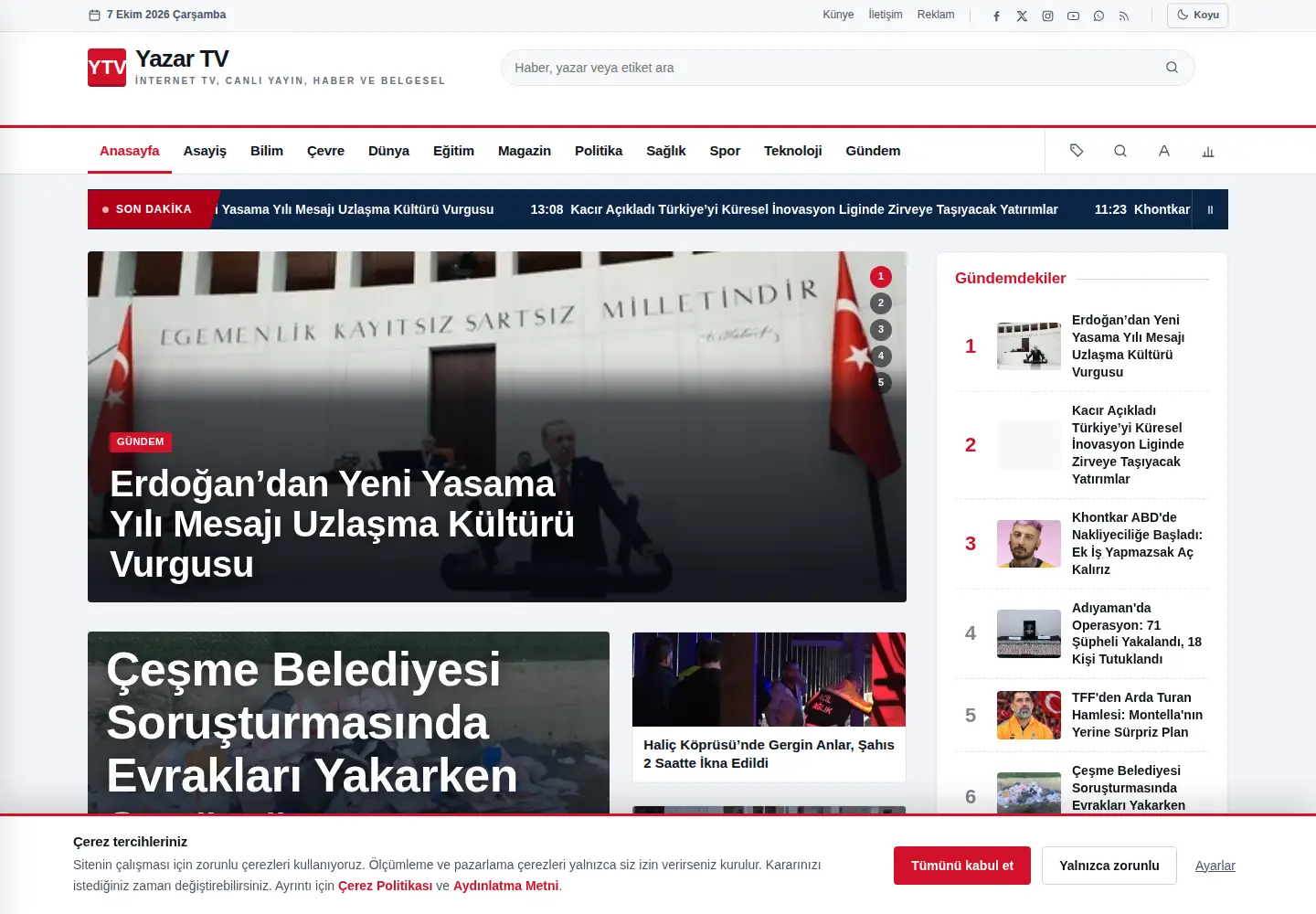Open Spor category

point(725,151)
